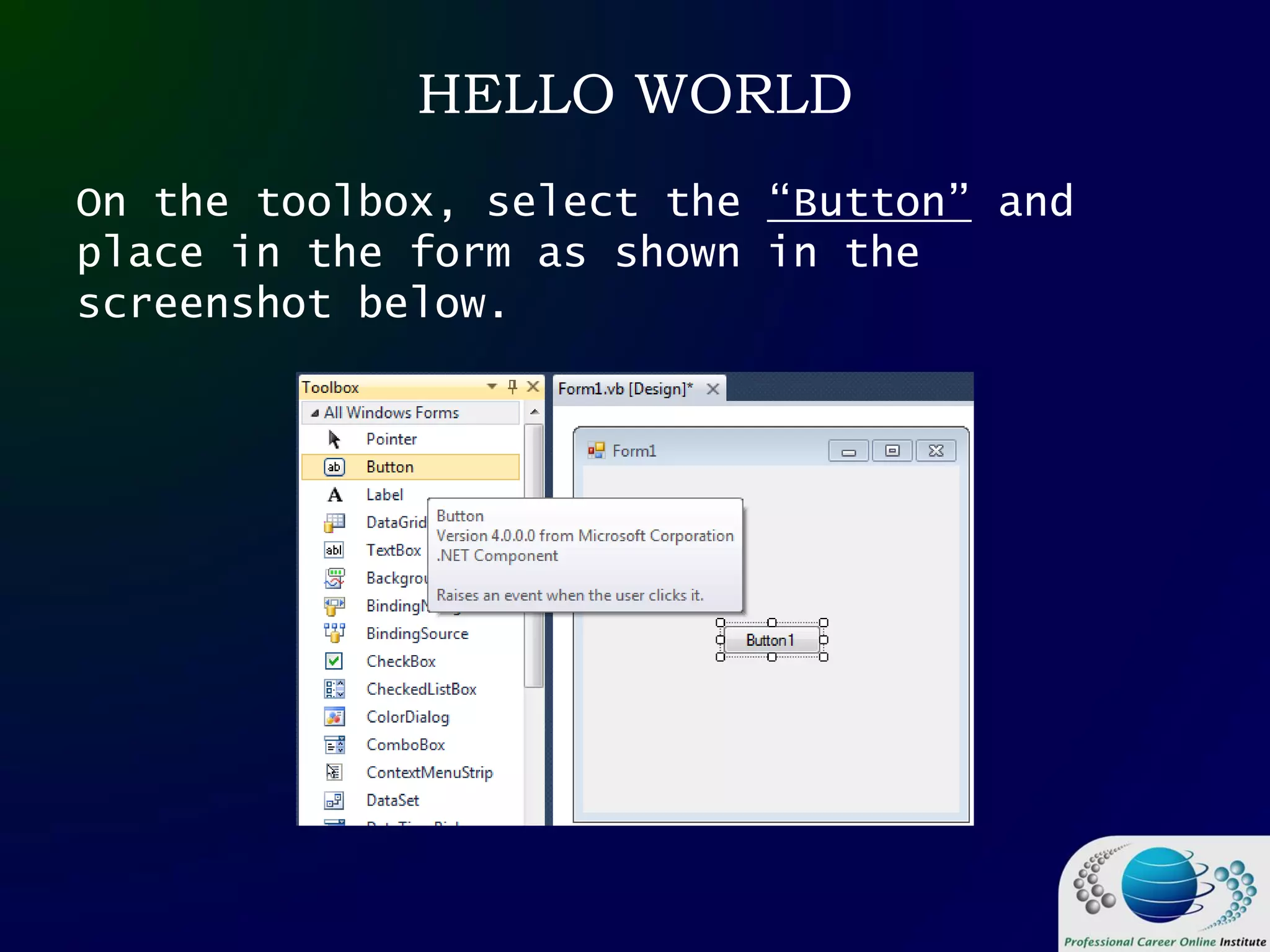Click the BindingSource component icon
This screenshot has height=952, width=1270.
(334, 633)
